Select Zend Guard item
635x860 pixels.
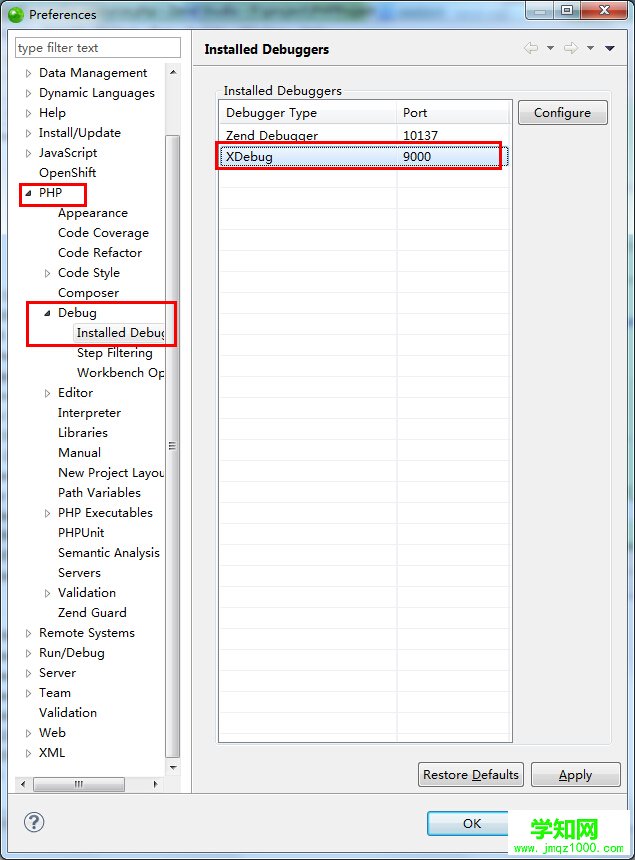click(92, 613)
